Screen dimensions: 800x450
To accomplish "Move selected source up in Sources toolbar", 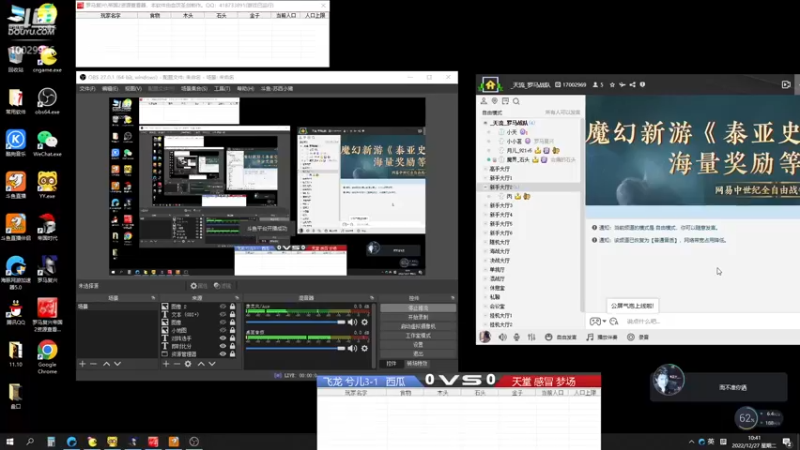I will pos(201,364).
